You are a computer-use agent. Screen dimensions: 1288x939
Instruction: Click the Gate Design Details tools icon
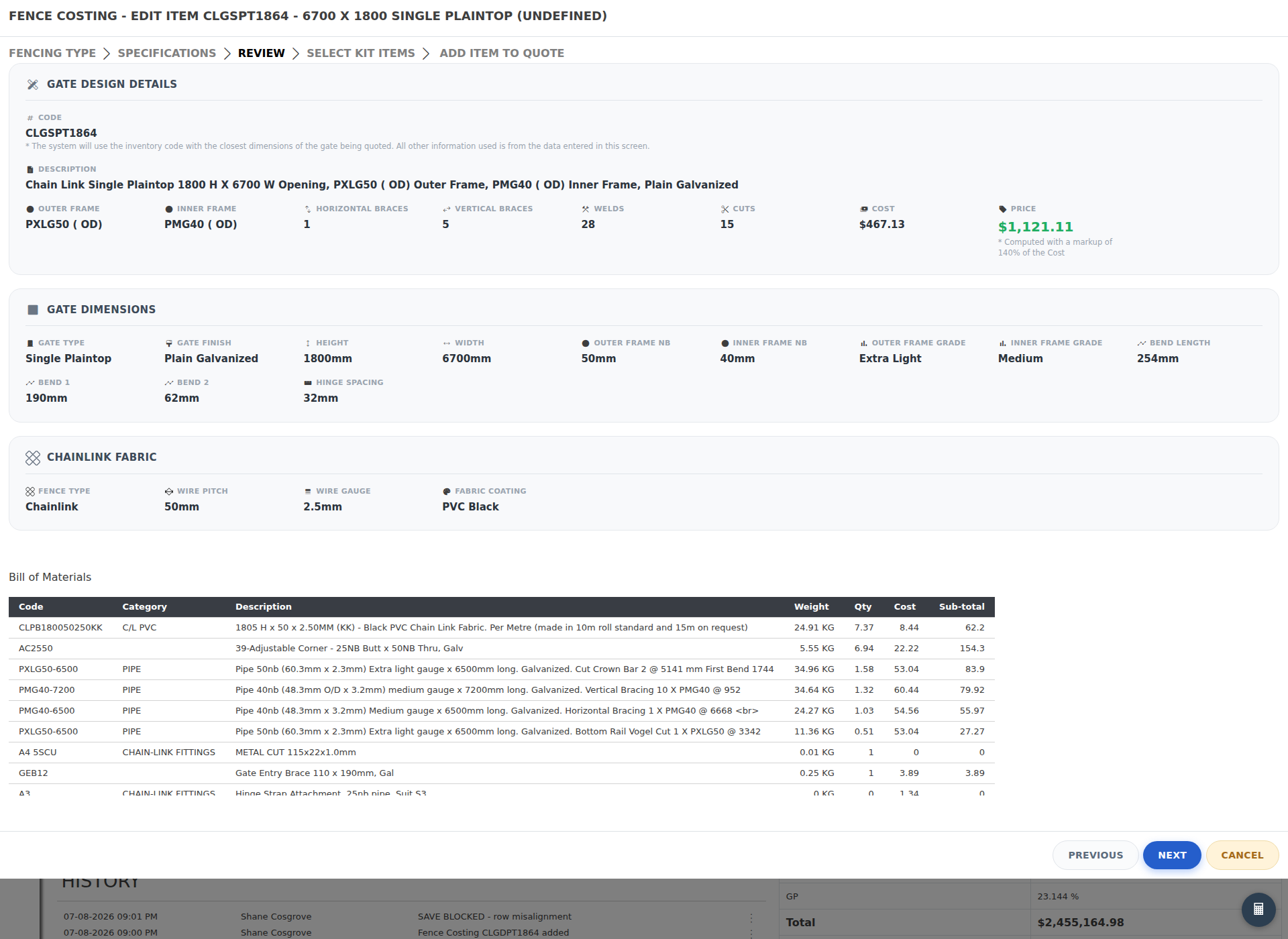pos(32,85)
